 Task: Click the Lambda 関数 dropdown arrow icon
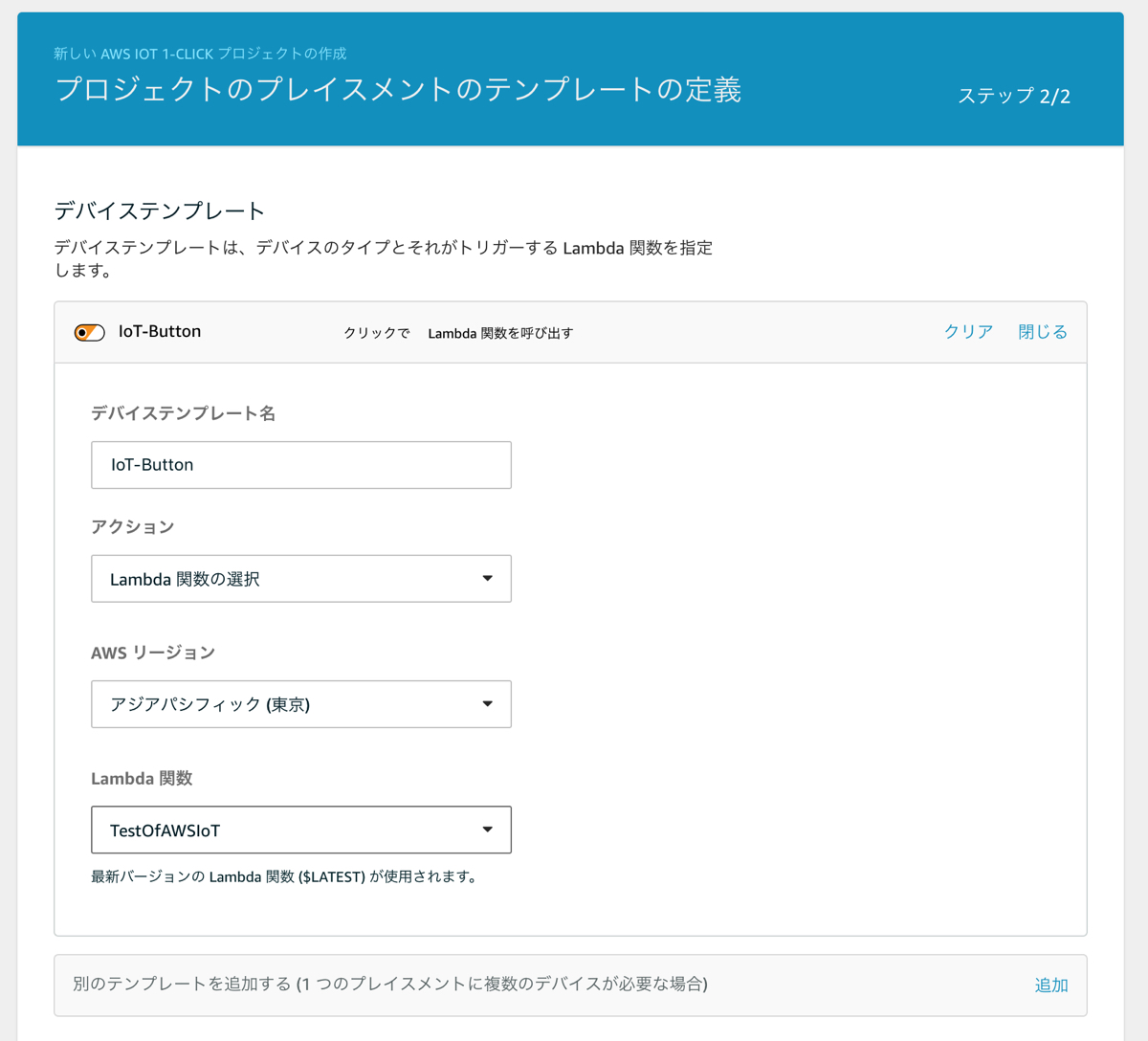point(488,830)
